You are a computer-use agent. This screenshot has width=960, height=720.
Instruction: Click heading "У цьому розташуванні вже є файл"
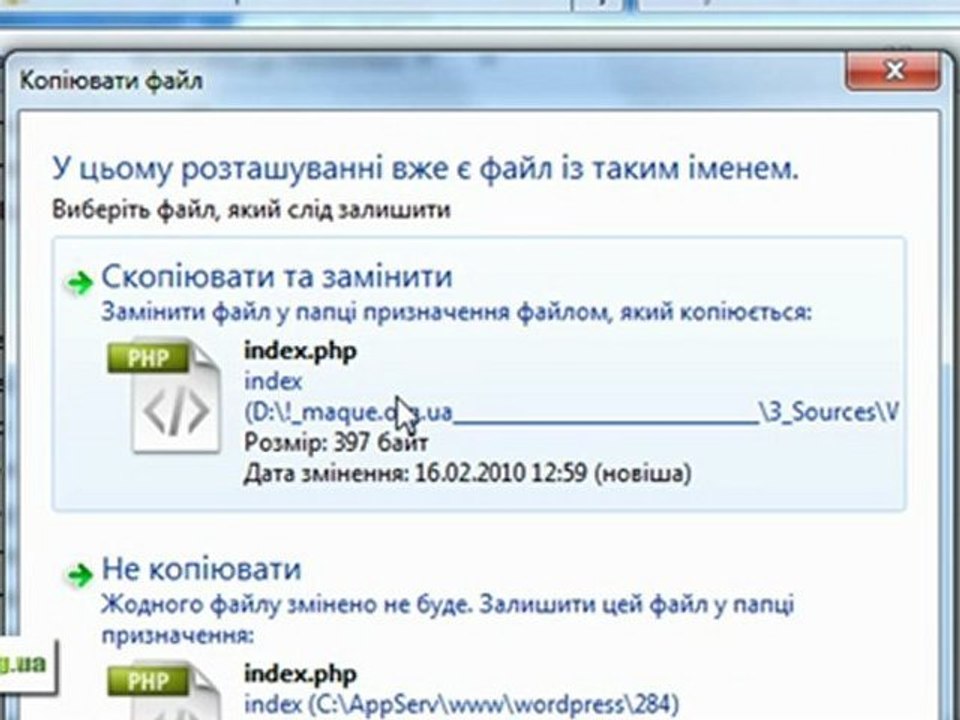(x=426, y=168)
